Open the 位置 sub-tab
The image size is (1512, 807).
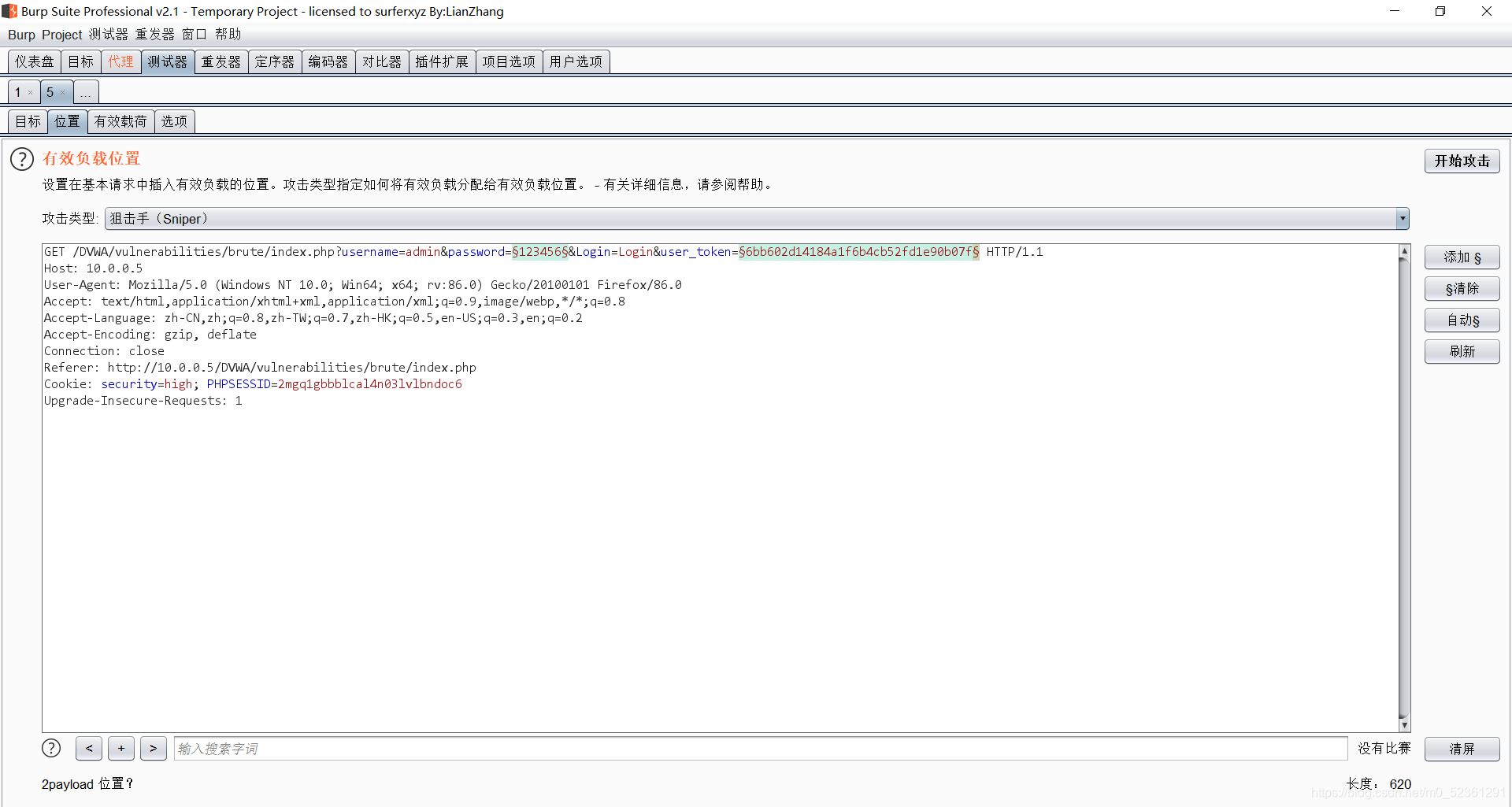tap(67, 121)
